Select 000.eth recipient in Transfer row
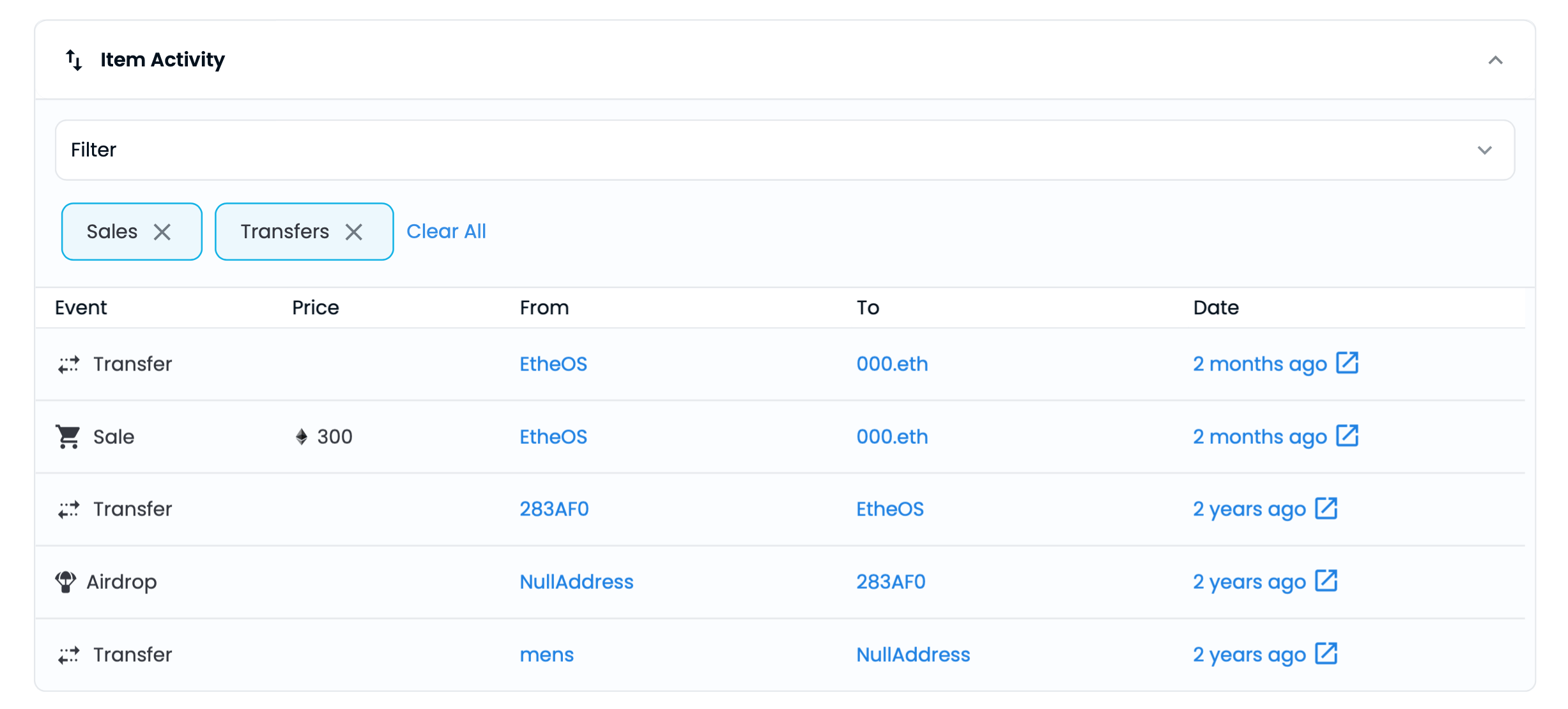1568x709 pixels. (x=891, y=363)
